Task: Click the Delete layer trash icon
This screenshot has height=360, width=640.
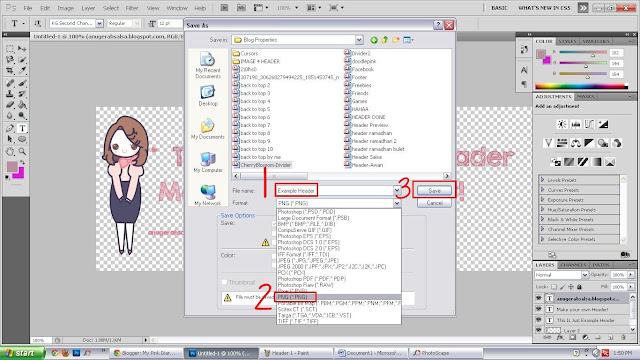Action: pos(623,338)
